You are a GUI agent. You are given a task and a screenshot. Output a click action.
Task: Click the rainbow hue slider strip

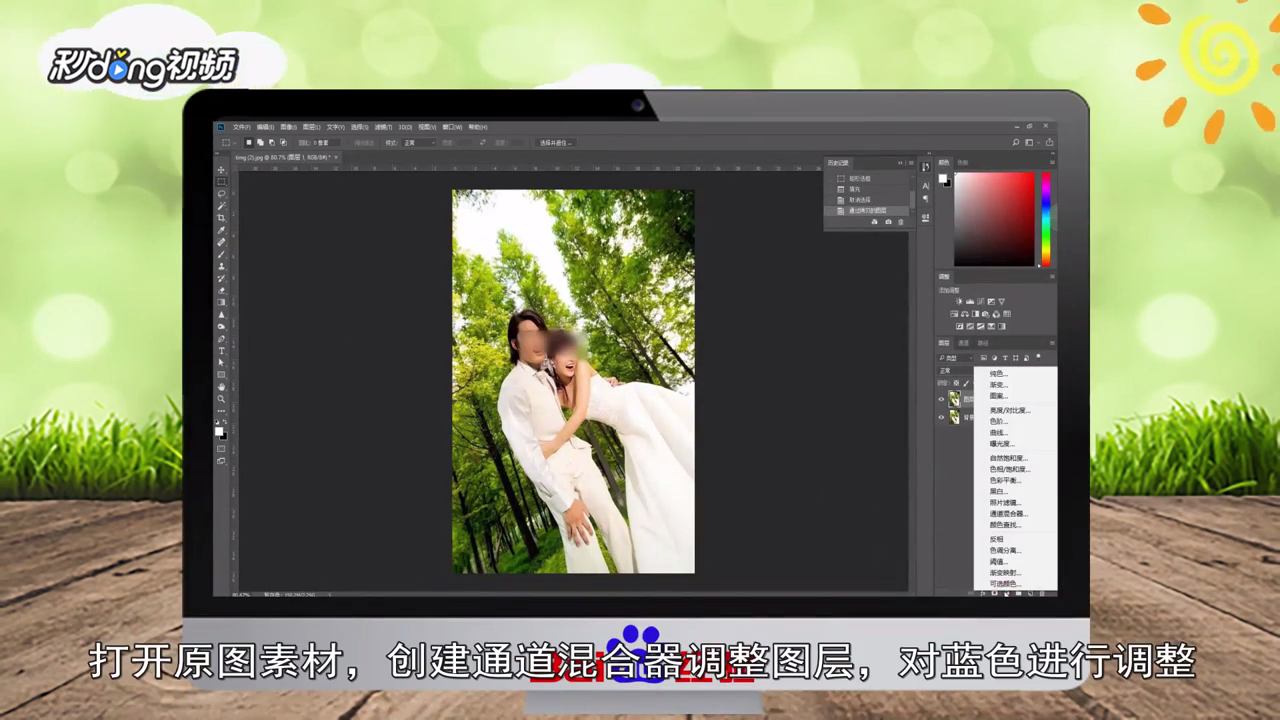[1046, 219]
